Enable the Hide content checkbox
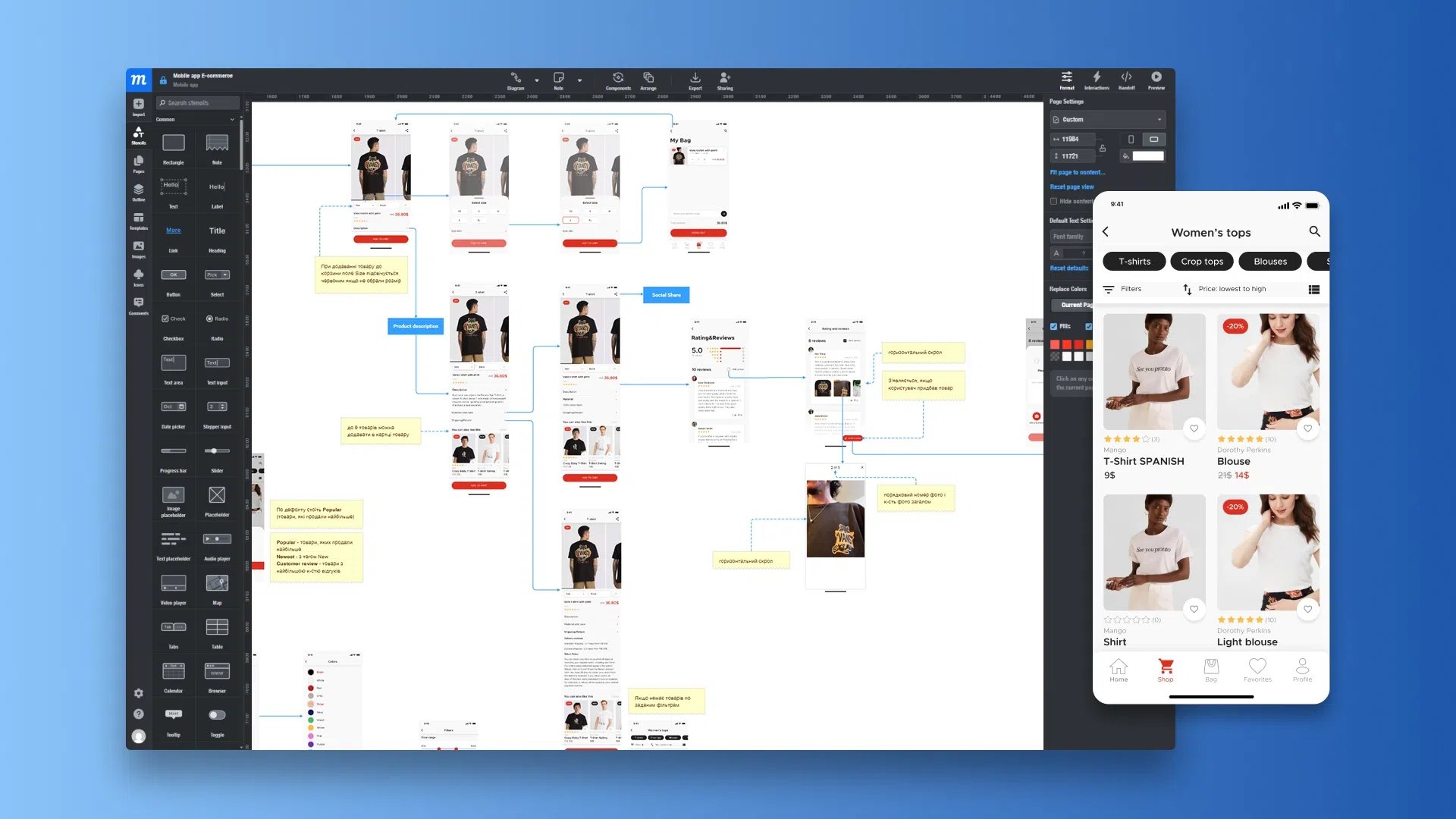Screen dimensions: 1456x819 click(x=1053, y=202)
